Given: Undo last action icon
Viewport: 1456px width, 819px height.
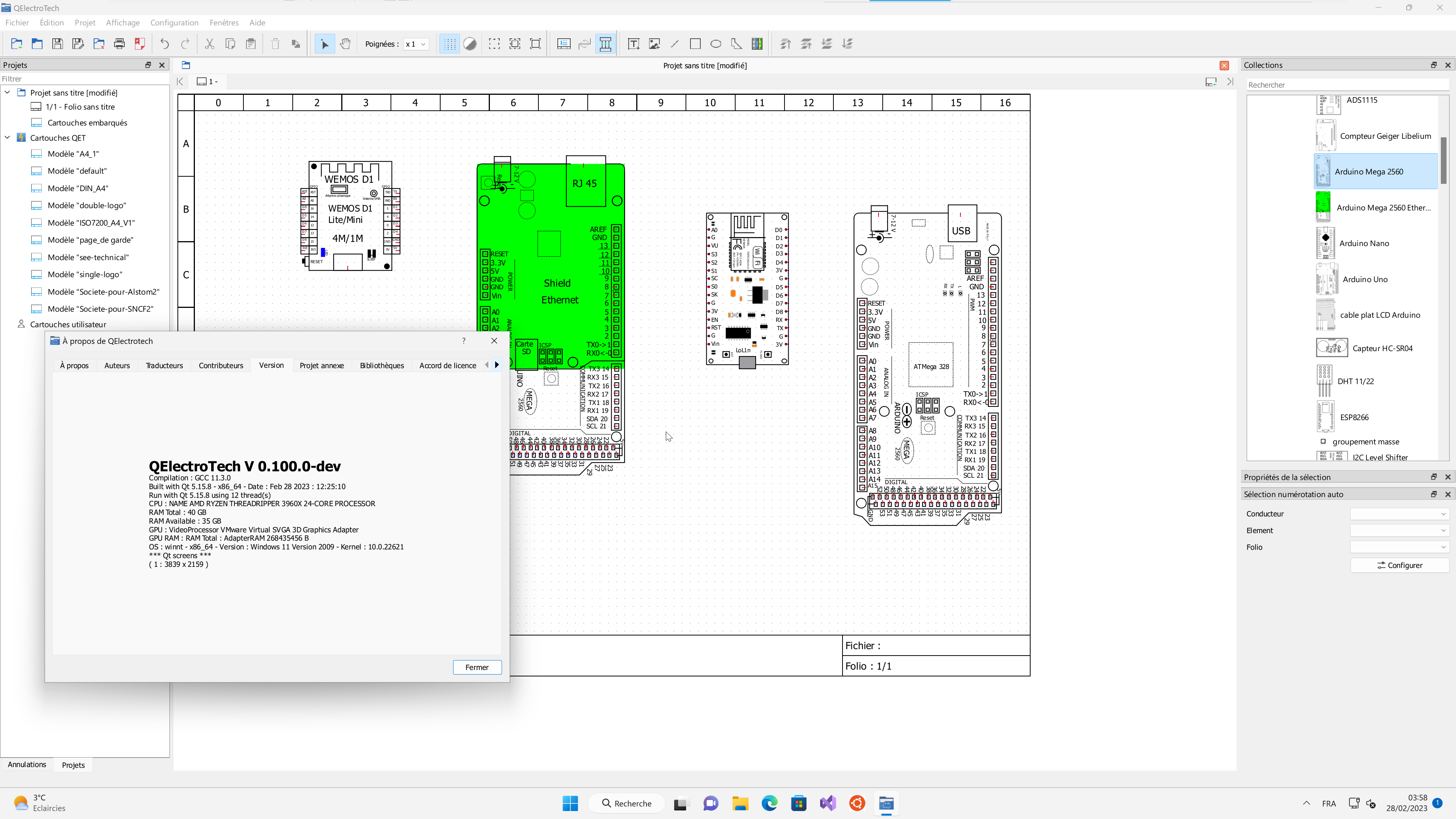Looking at the screenshot, I should 165,44.
